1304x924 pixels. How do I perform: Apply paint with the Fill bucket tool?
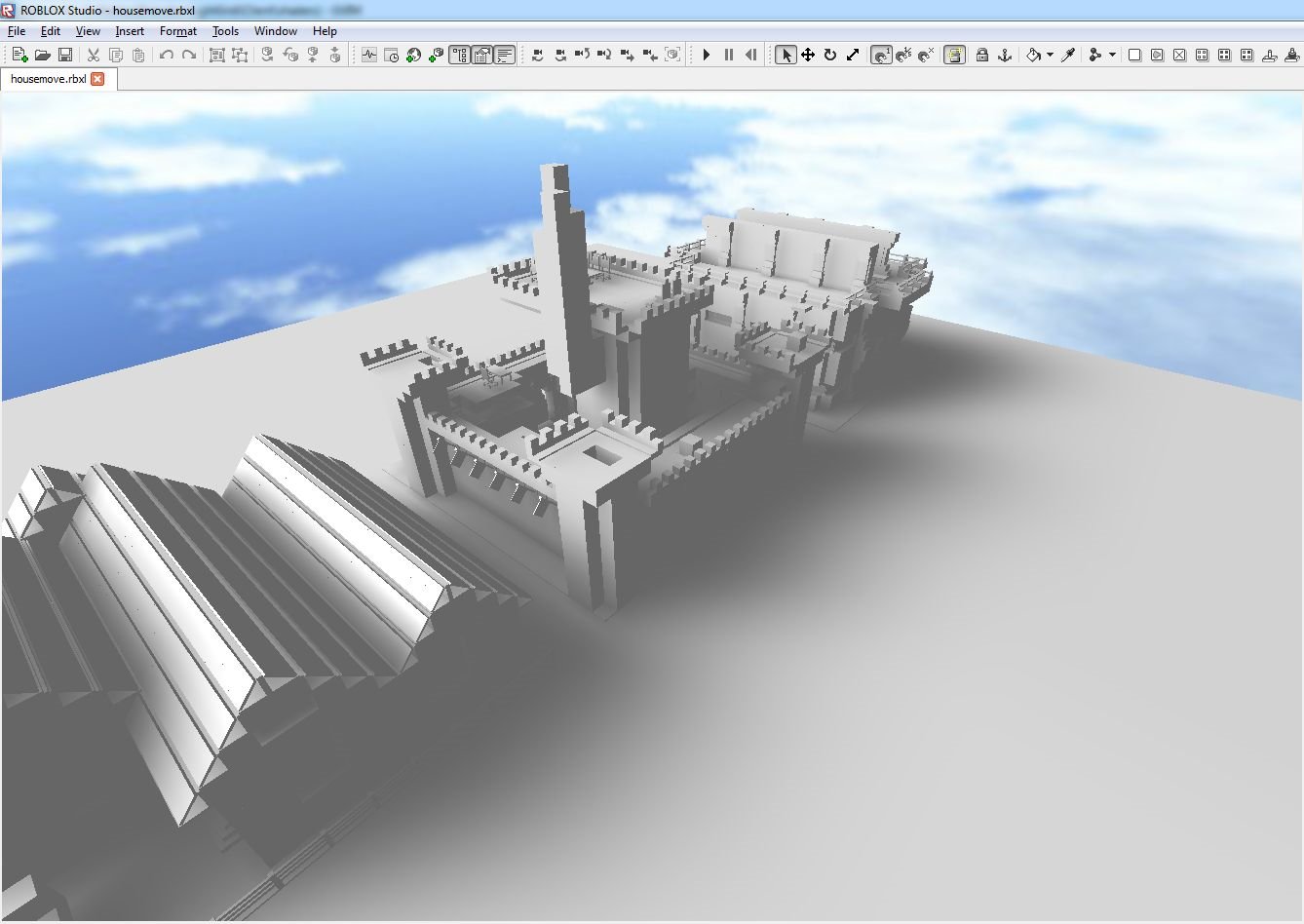tap(1033, 56)
